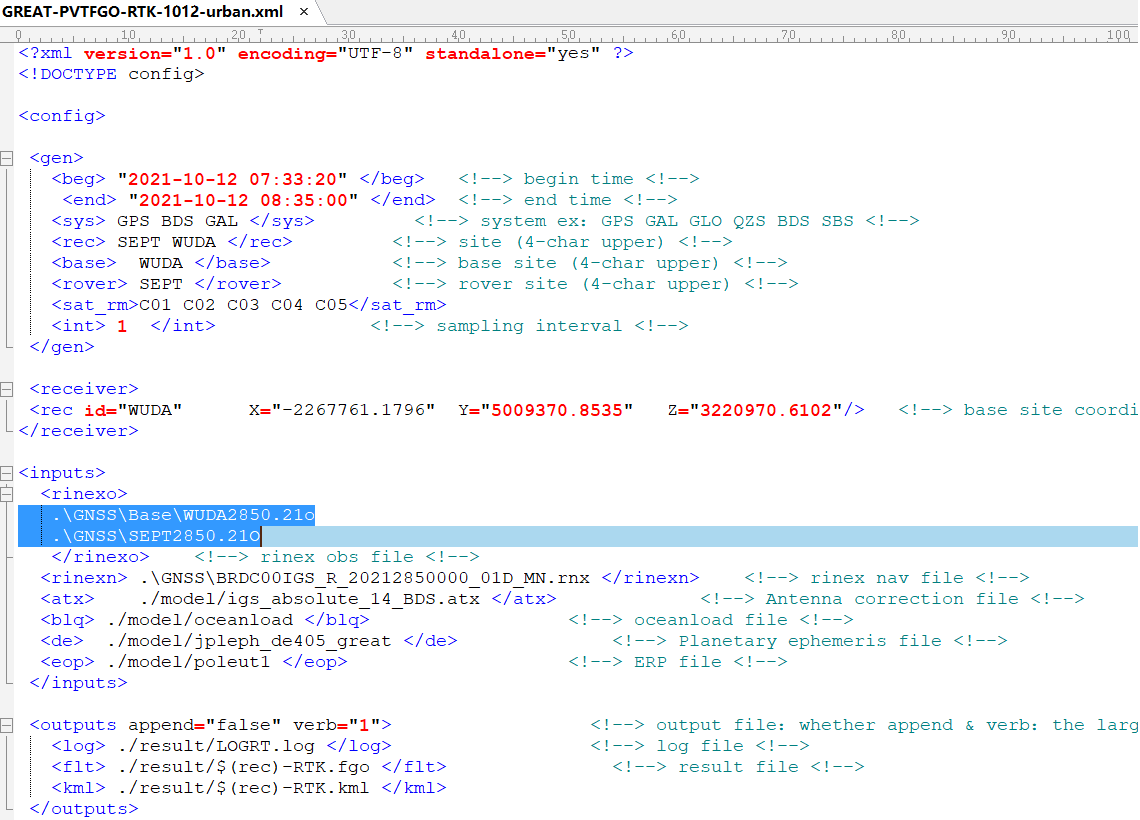Collapse the inputs section fold marker
Screen dimensions: 1140x820
click(x=8, y=473)
